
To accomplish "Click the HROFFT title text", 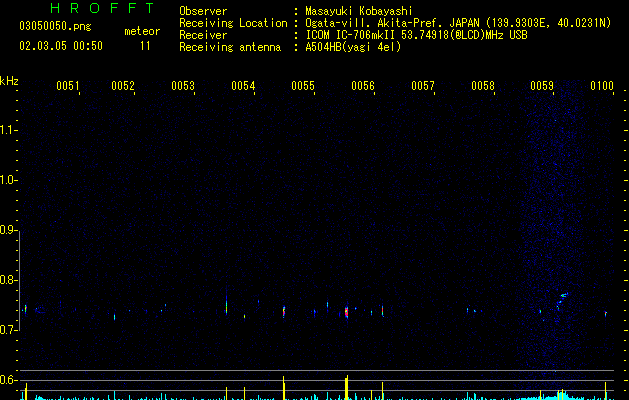I will 102,8.
